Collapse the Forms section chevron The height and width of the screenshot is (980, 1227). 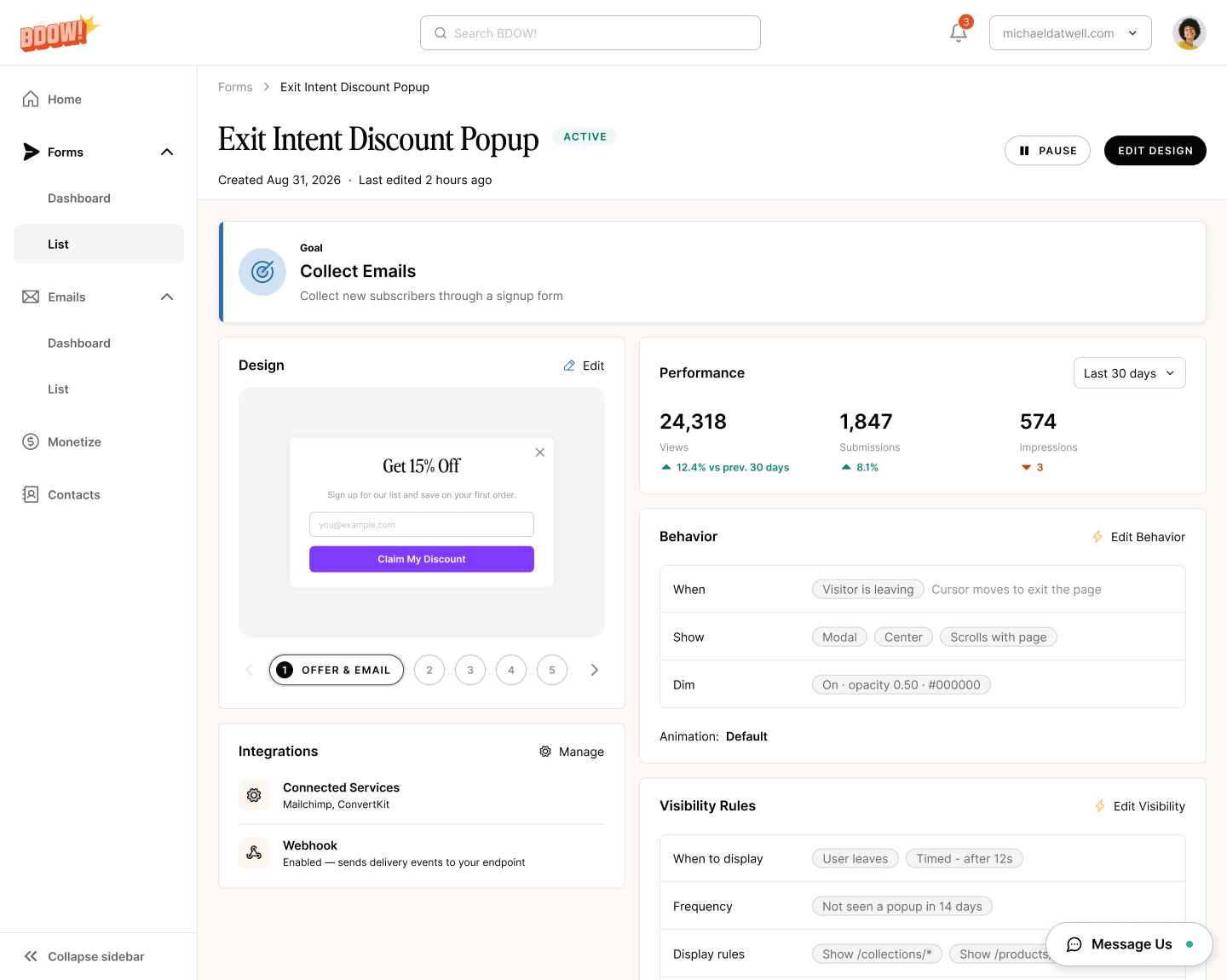point(167,152)
